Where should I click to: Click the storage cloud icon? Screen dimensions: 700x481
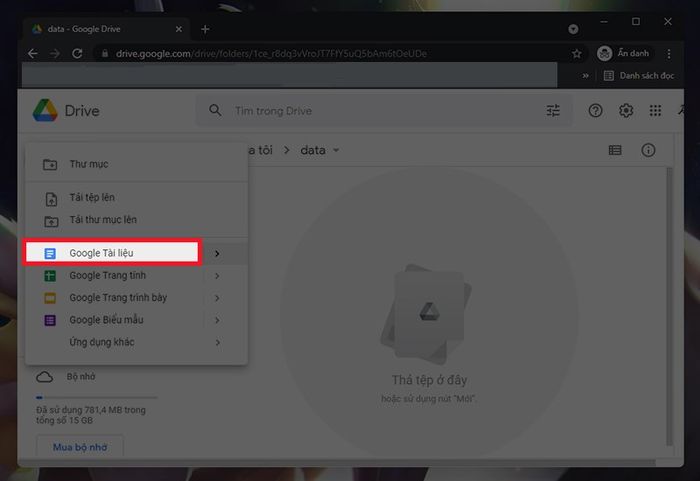point(44,377)
